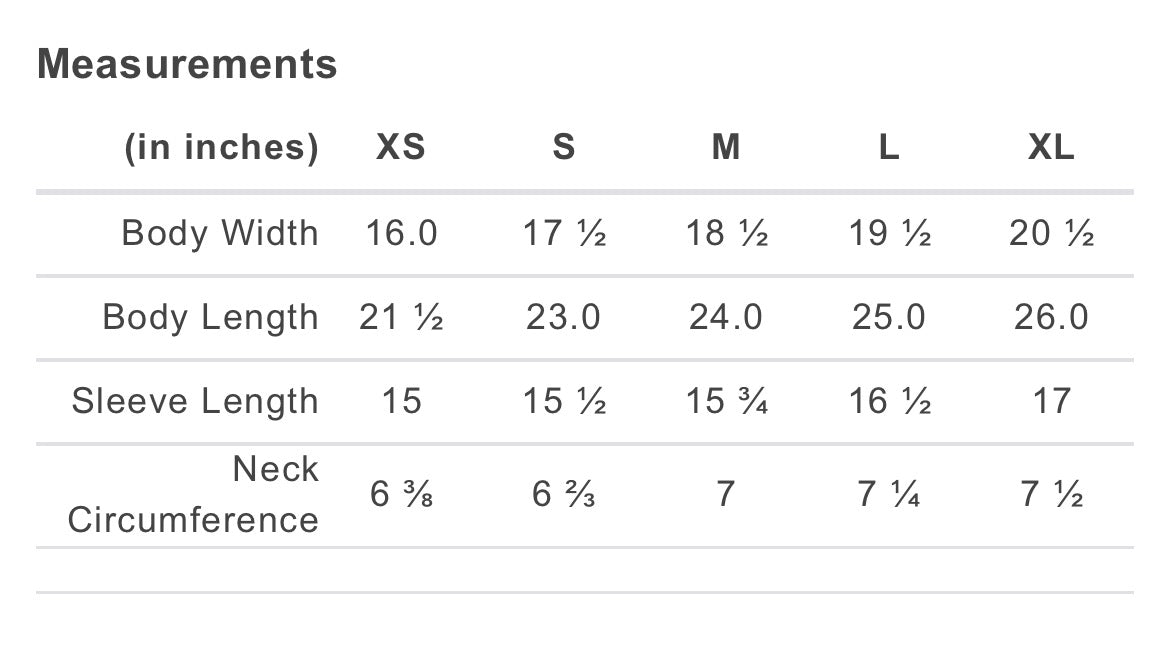Screen dimensions: 1170x655
Task: Click the (in inches) unit label
Action: (x=221, y=148)
